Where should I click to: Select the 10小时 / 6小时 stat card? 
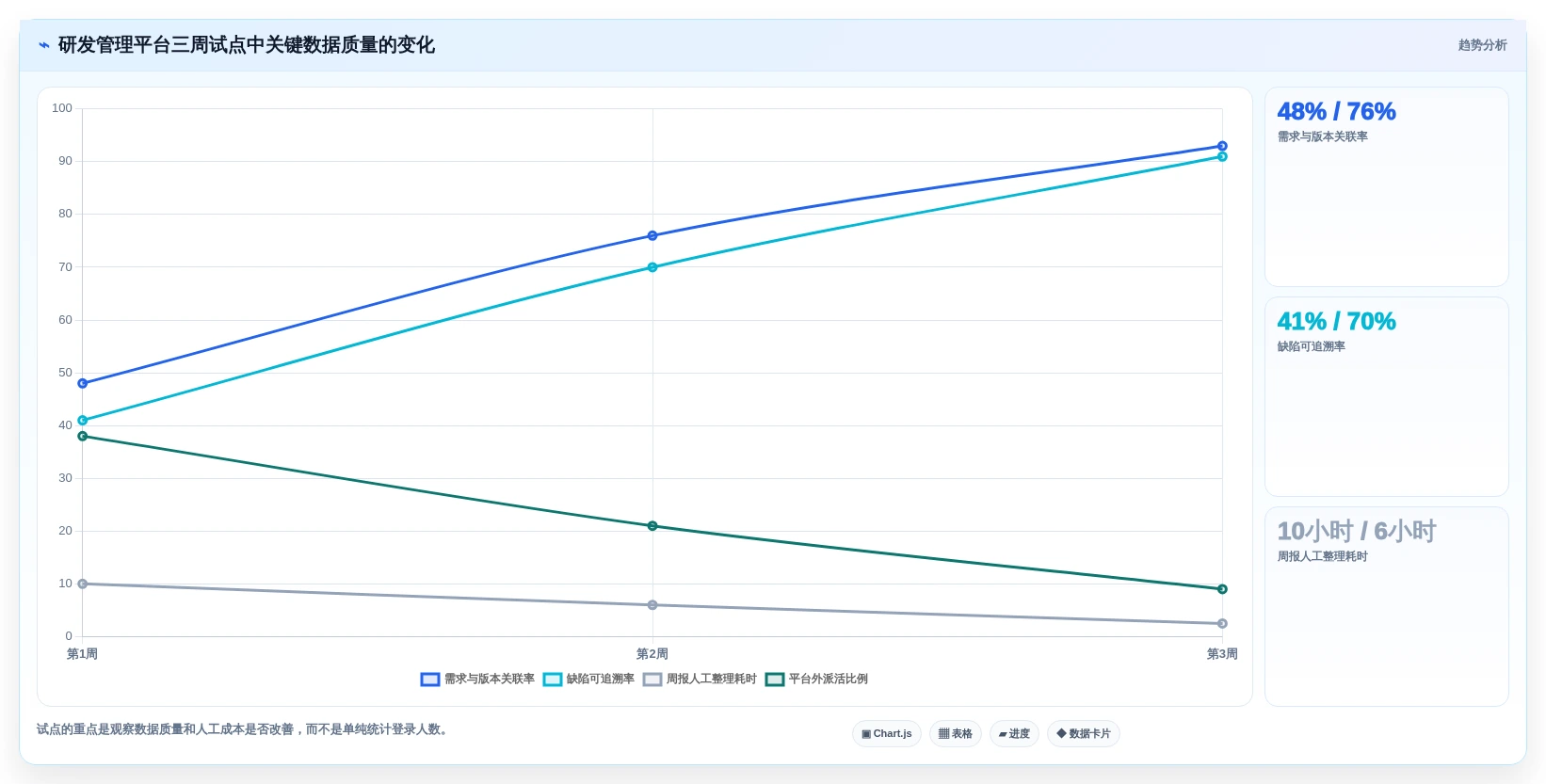point(1386,607)
